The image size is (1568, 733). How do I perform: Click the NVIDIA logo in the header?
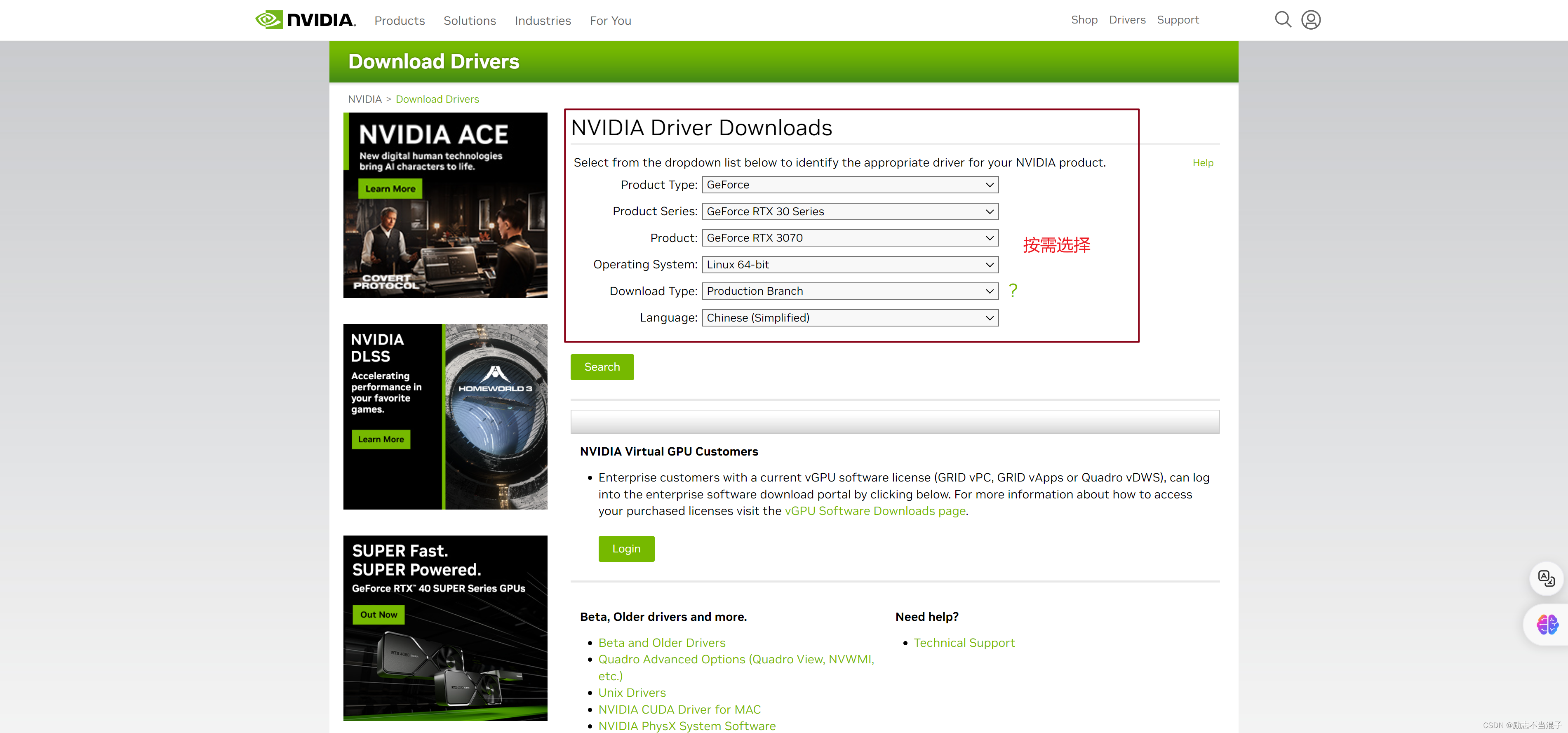coord(305,20)
